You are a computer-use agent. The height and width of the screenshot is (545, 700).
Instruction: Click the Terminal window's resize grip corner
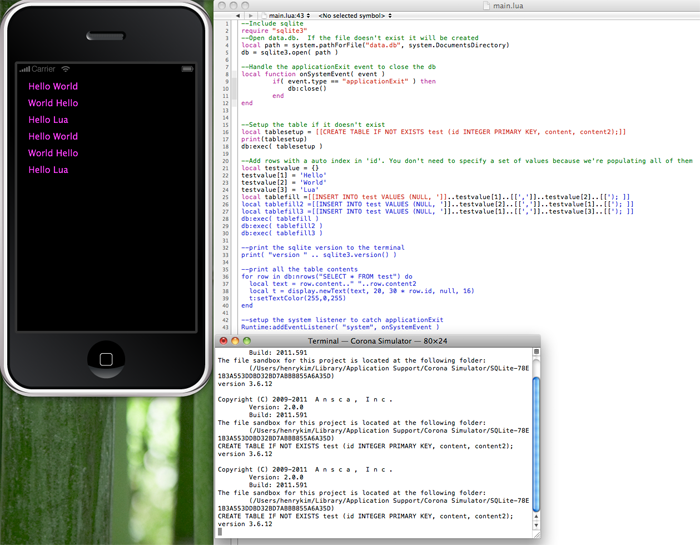tap(536, 534)
